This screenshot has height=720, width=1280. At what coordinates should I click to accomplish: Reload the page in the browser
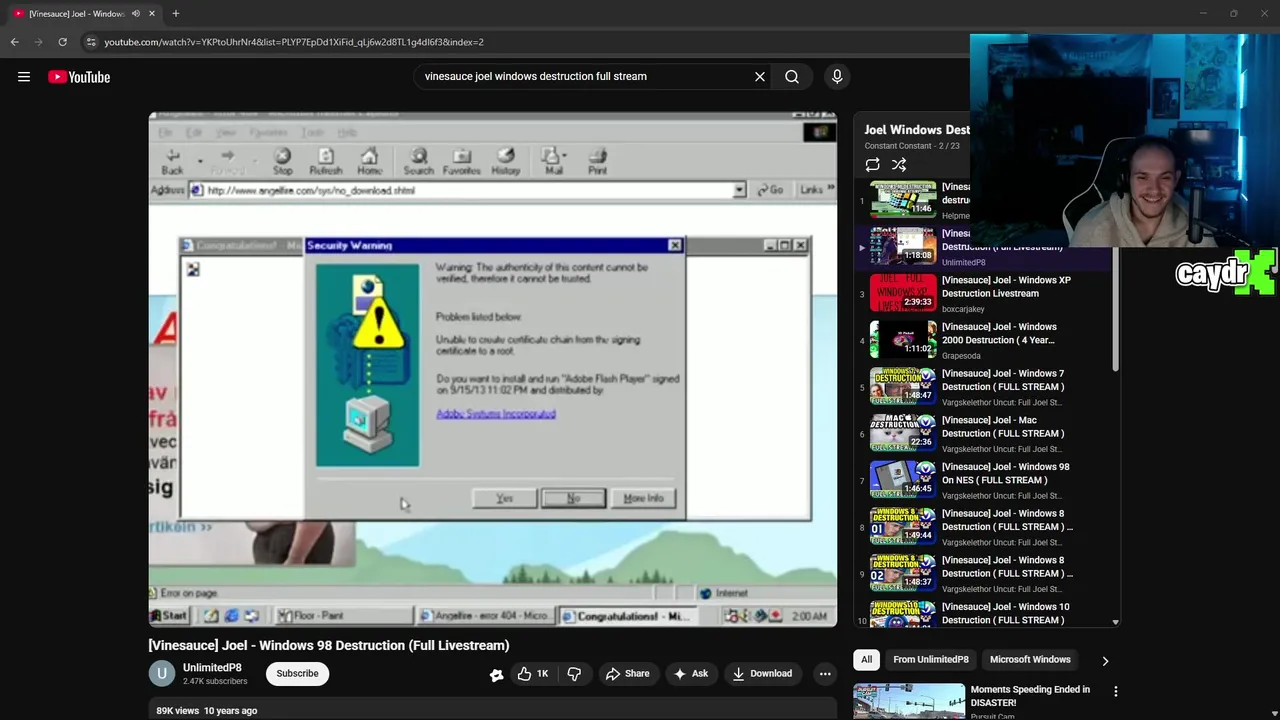pos(62,42)
